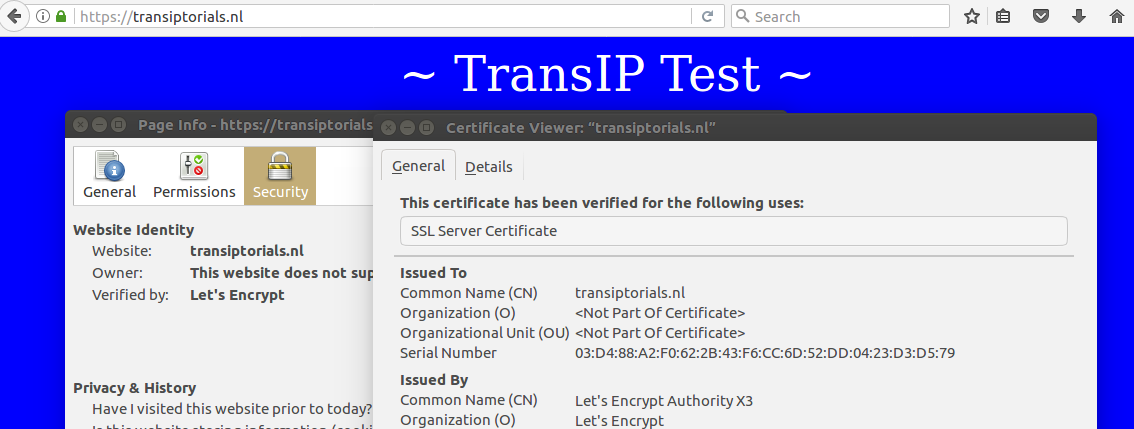This screenshot has width=1134, height=429.
Task: Close the Page Info window
Action: click(80, 124)
